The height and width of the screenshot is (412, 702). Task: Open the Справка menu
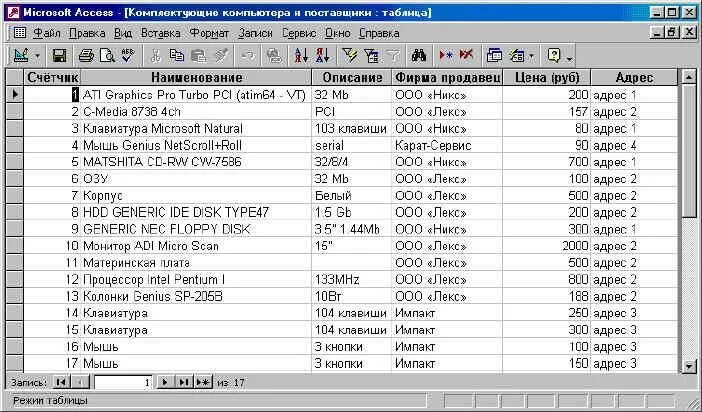click(379, 33)
